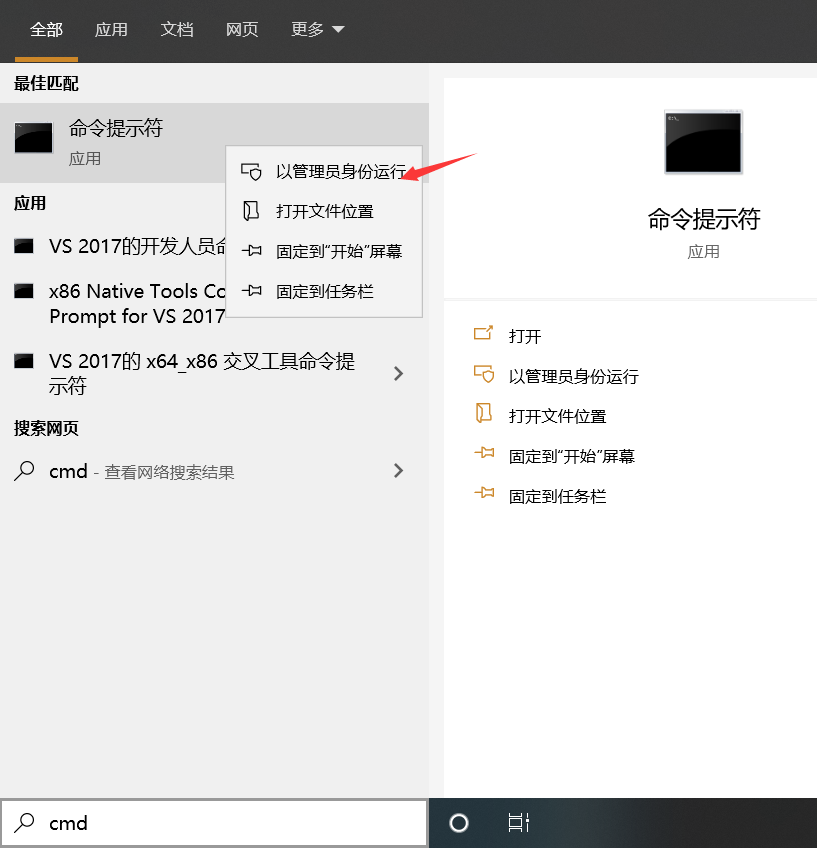Switch to the 文档 tab
The width and height of the screenshot is (817, 848).
(177, 30)
